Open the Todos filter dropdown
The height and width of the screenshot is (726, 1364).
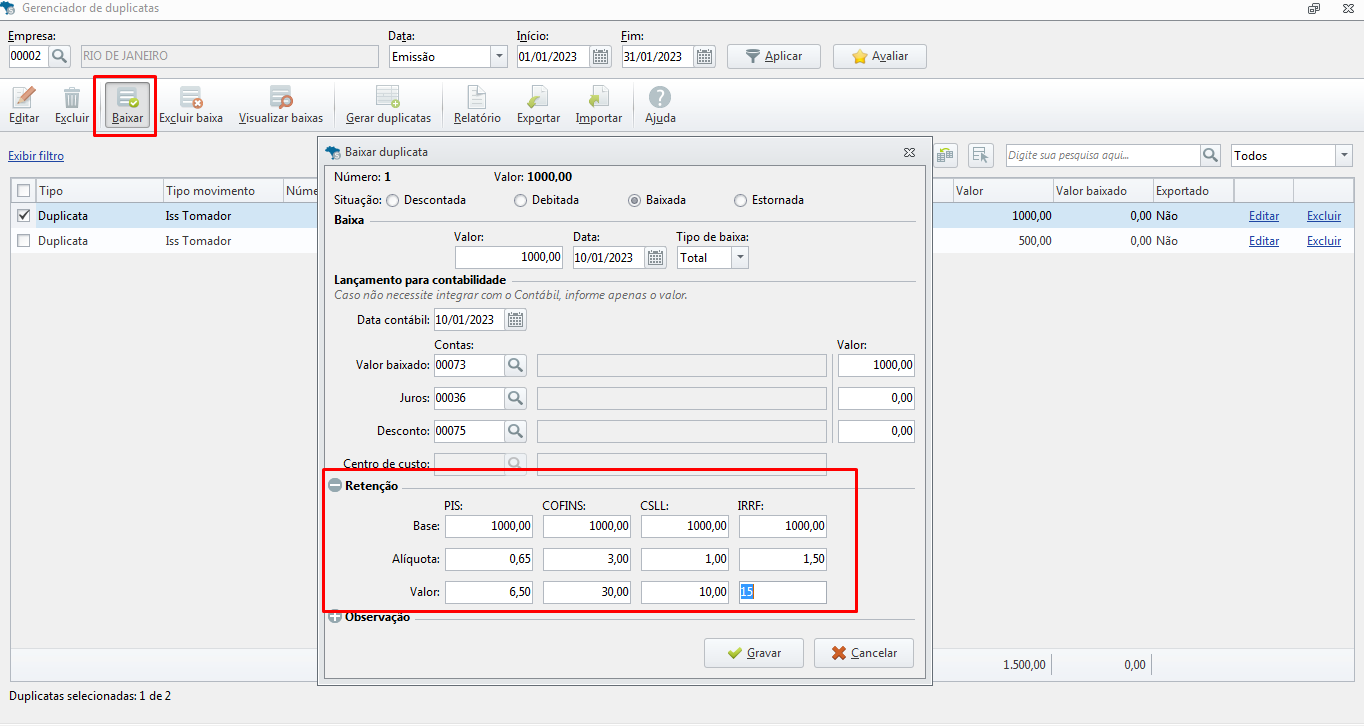(x=1344, y=156)
